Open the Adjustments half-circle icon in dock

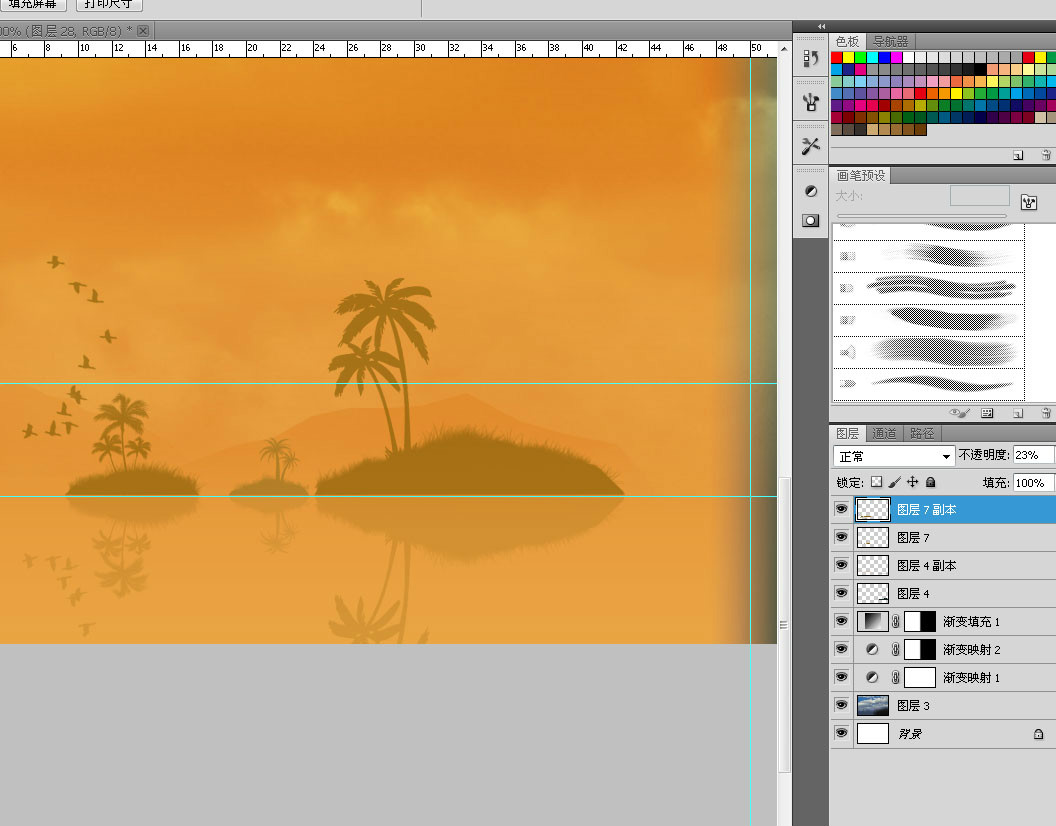click(811, 191)
